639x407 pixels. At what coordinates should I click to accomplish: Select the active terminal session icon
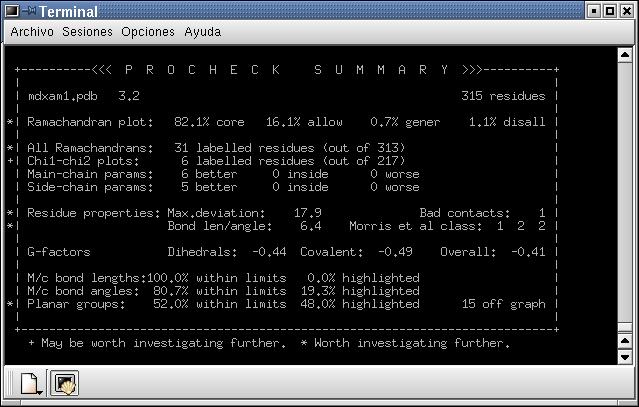(66, 383)
